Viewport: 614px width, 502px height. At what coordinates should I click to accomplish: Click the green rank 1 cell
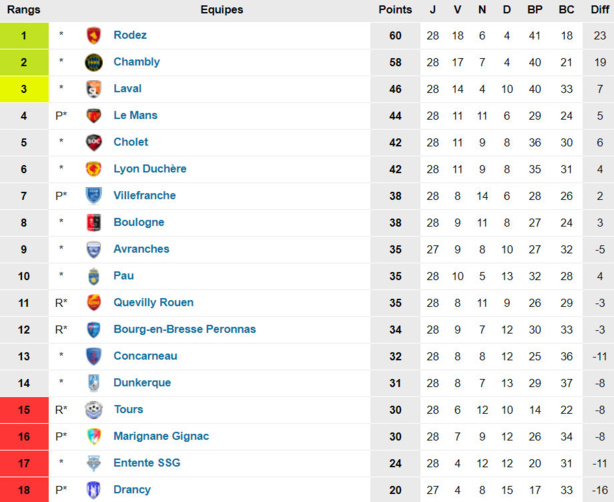[x=24, y=35]
